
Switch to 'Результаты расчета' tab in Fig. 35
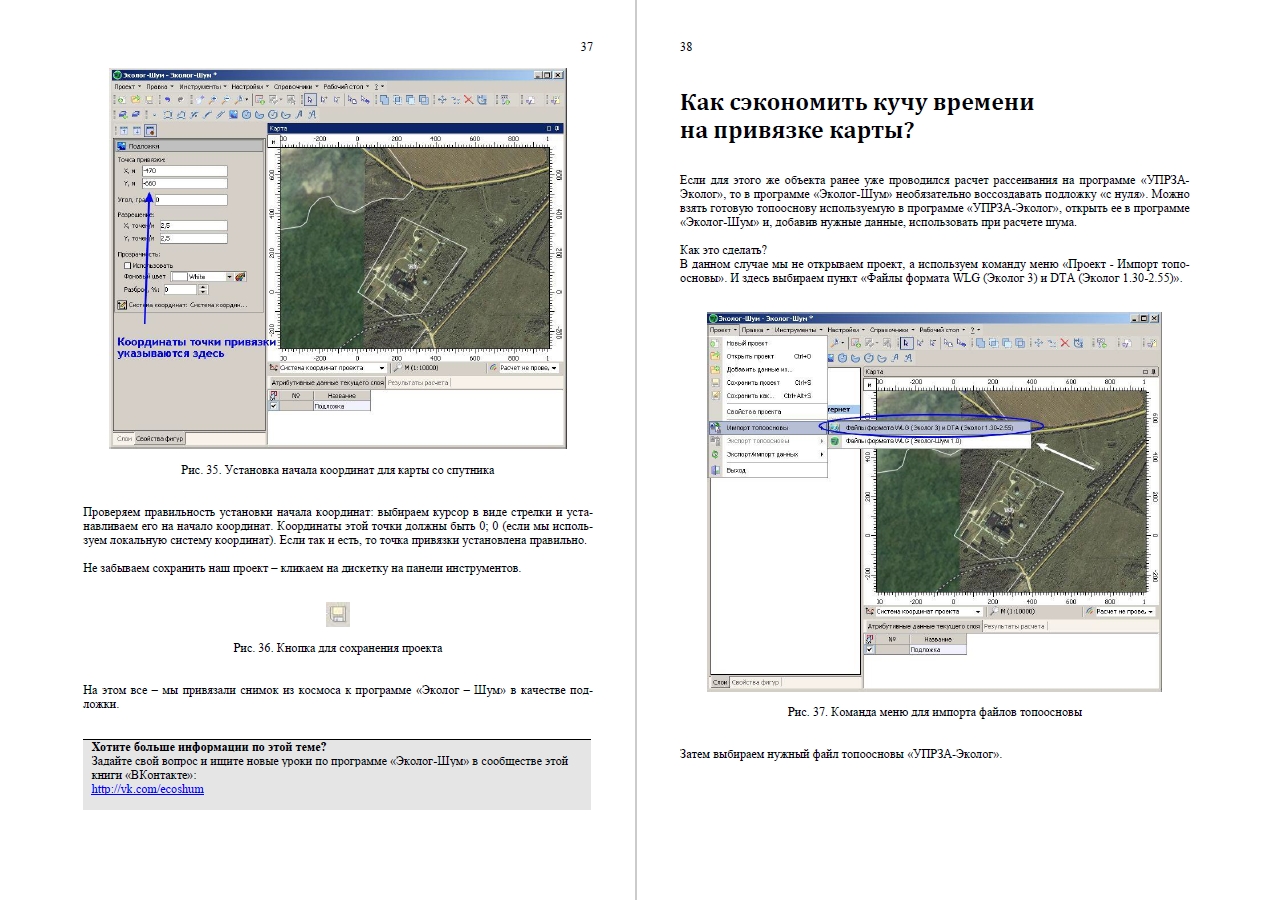point(418,382)
